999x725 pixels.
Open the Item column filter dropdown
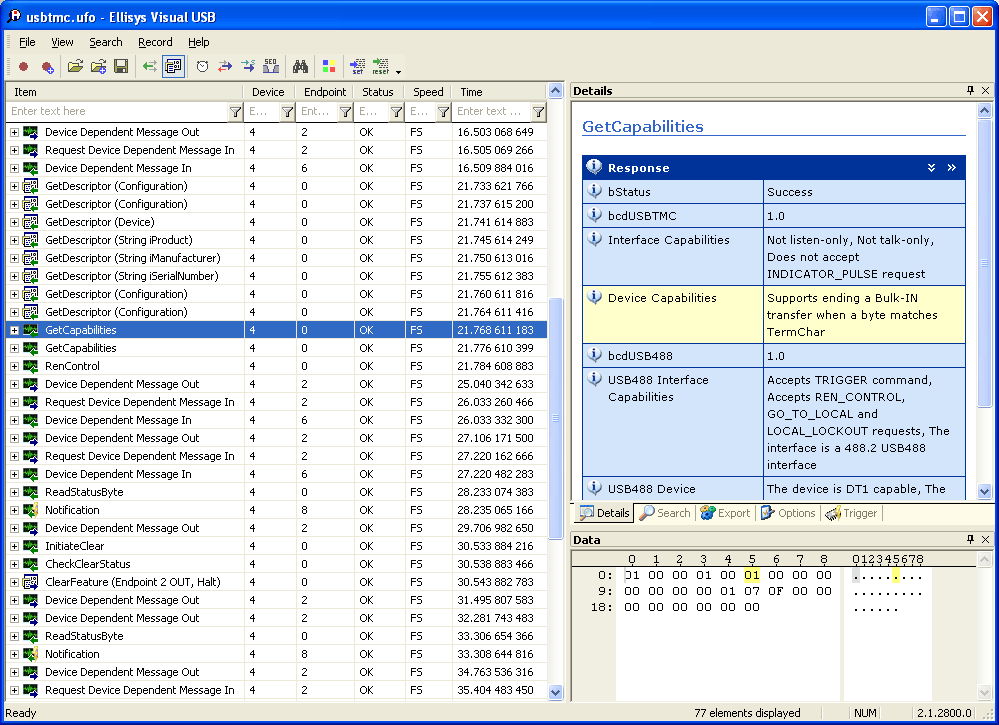(x=235, y=112)
